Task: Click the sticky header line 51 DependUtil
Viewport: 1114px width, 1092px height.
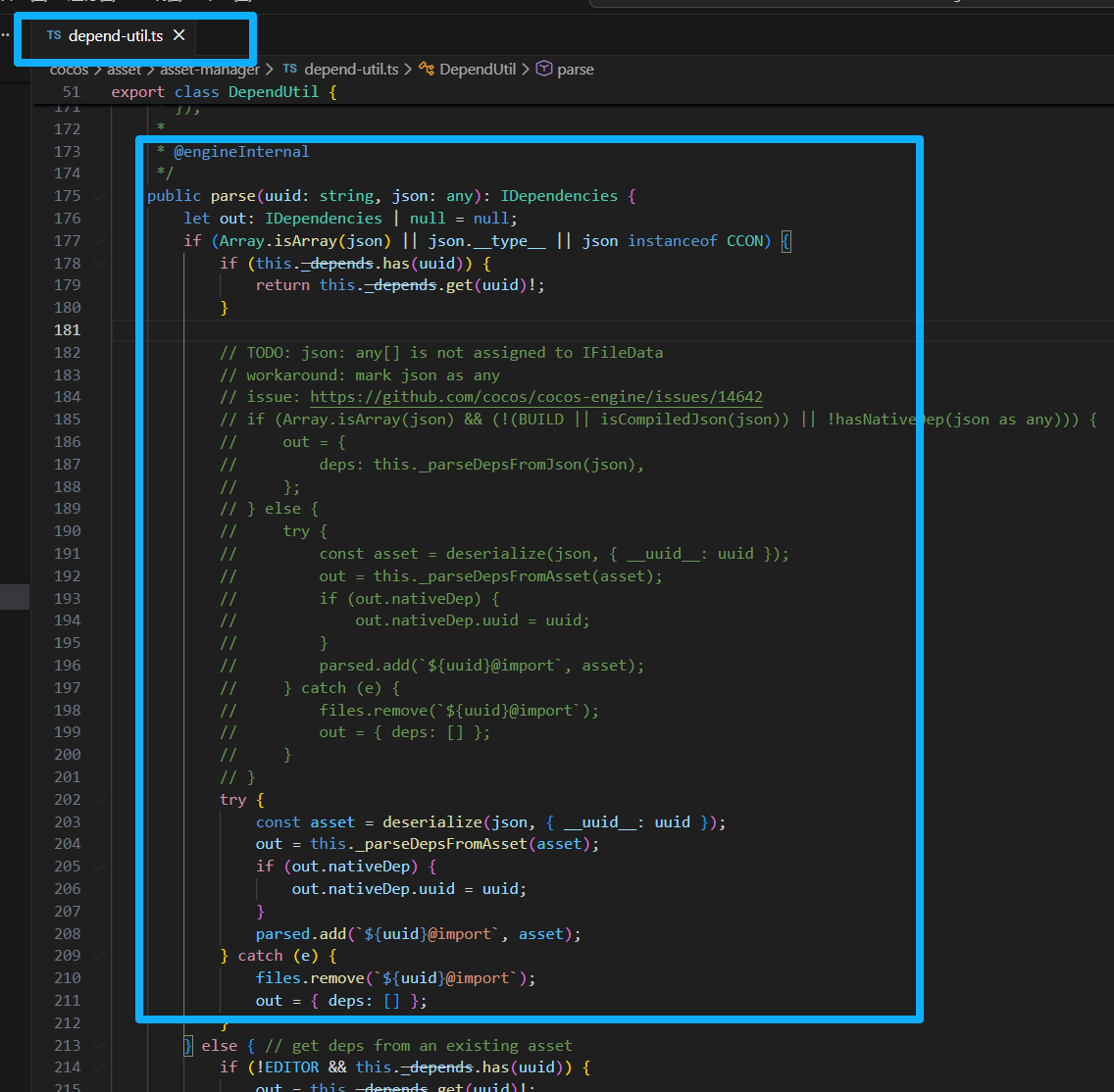Action: coord(281,92)
